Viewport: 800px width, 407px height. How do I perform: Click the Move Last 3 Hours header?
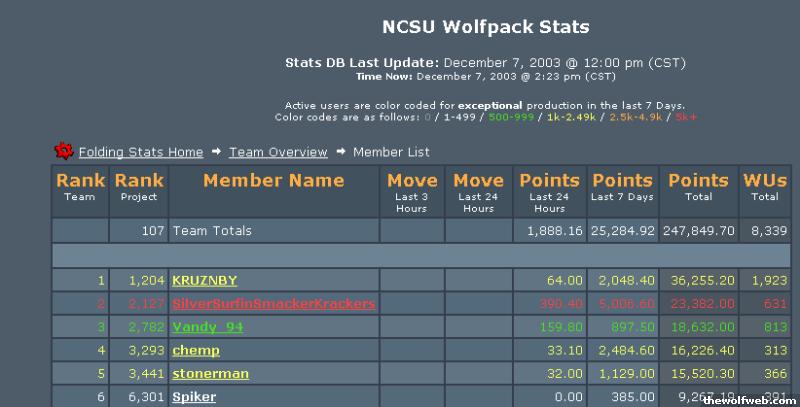coord(412,189)
